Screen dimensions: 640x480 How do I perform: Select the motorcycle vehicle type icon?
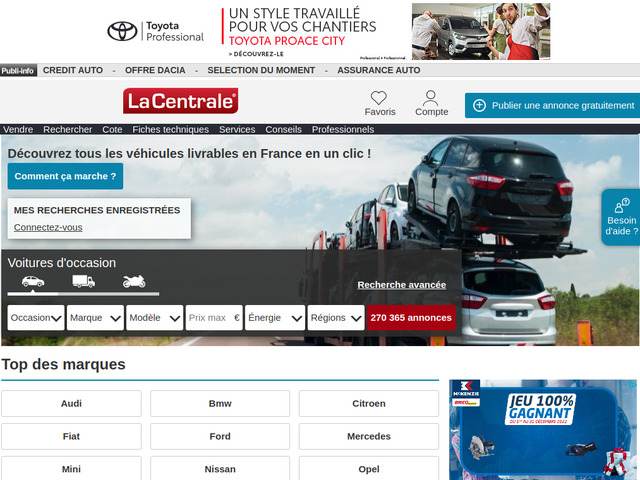[134, 281]
